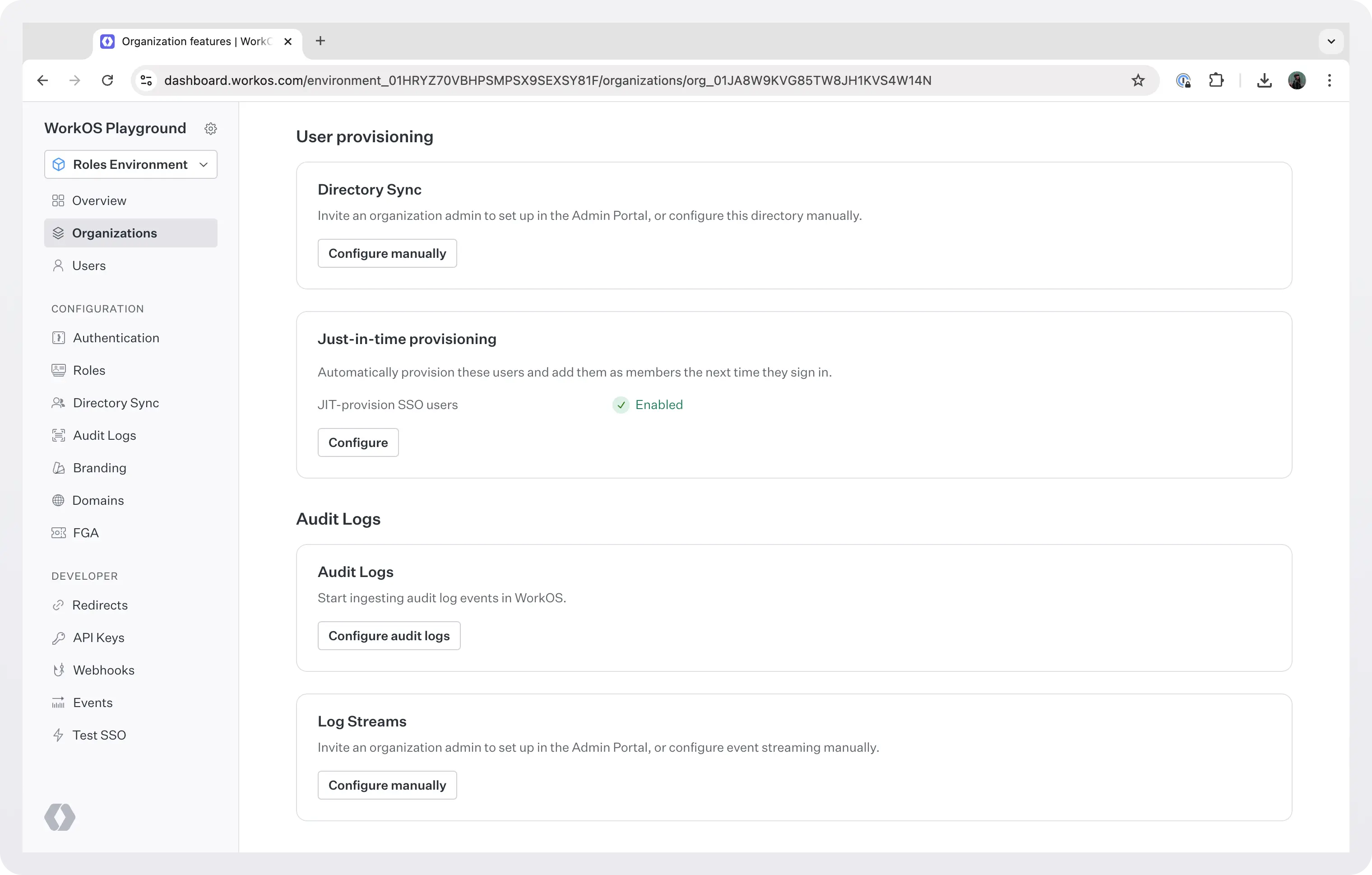Click the FGA sidebar icon
Viewport: 1372px width, 875px height.
click(59, 533)
